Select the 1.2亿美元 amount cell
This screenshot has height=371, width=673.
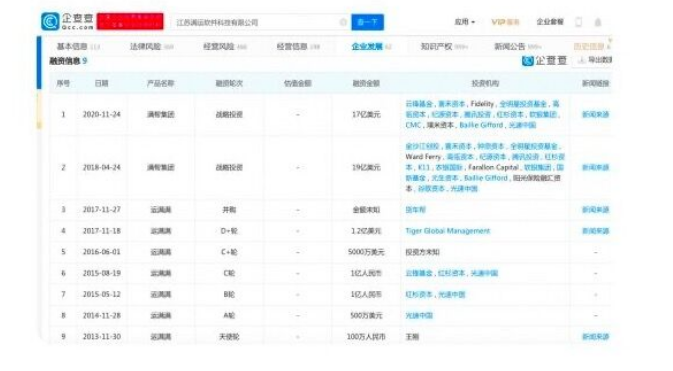tap(366, 231)
